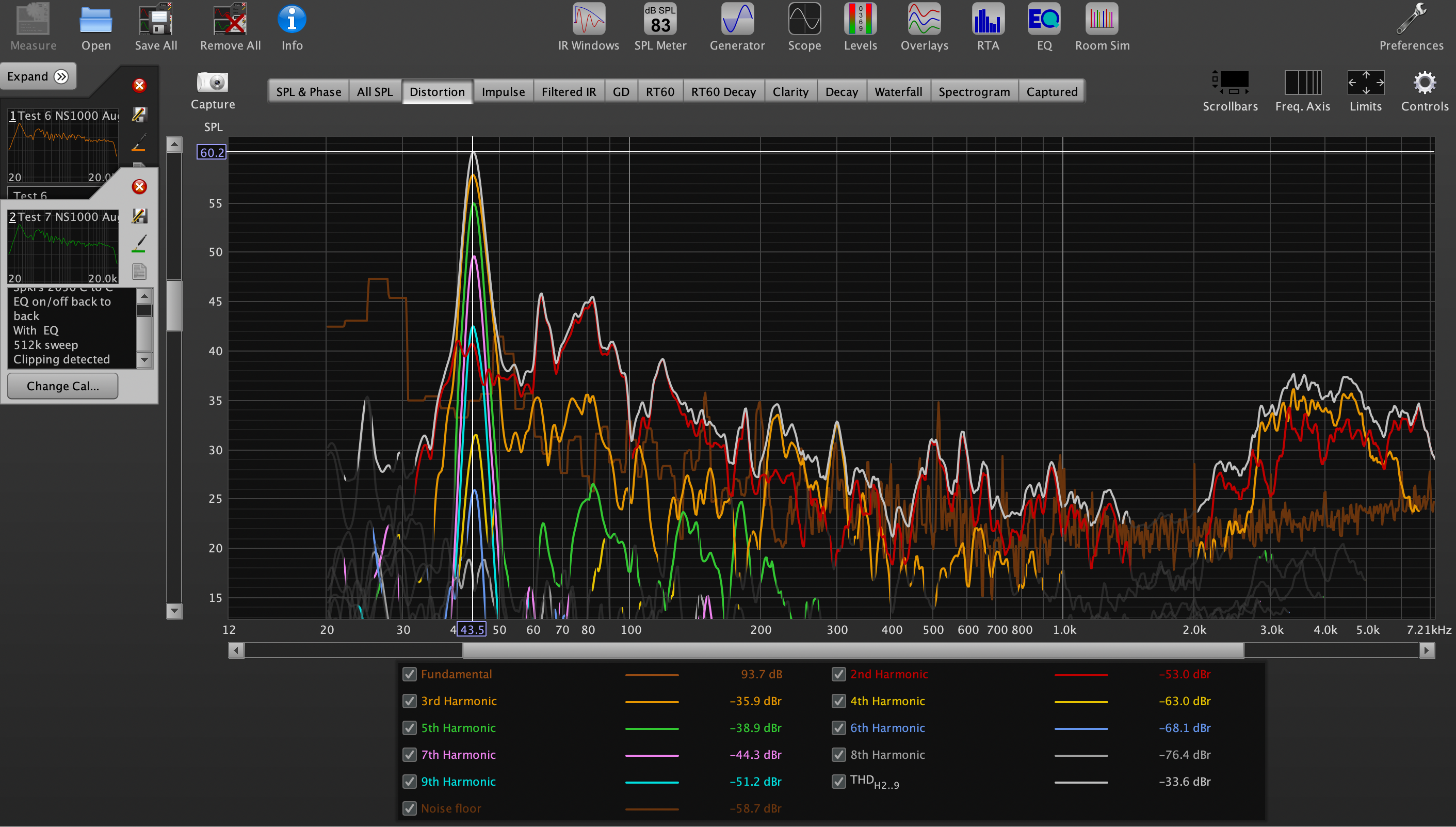
Task: Edit notes icon for Test 6 measurement
Action: coord(139,115)
